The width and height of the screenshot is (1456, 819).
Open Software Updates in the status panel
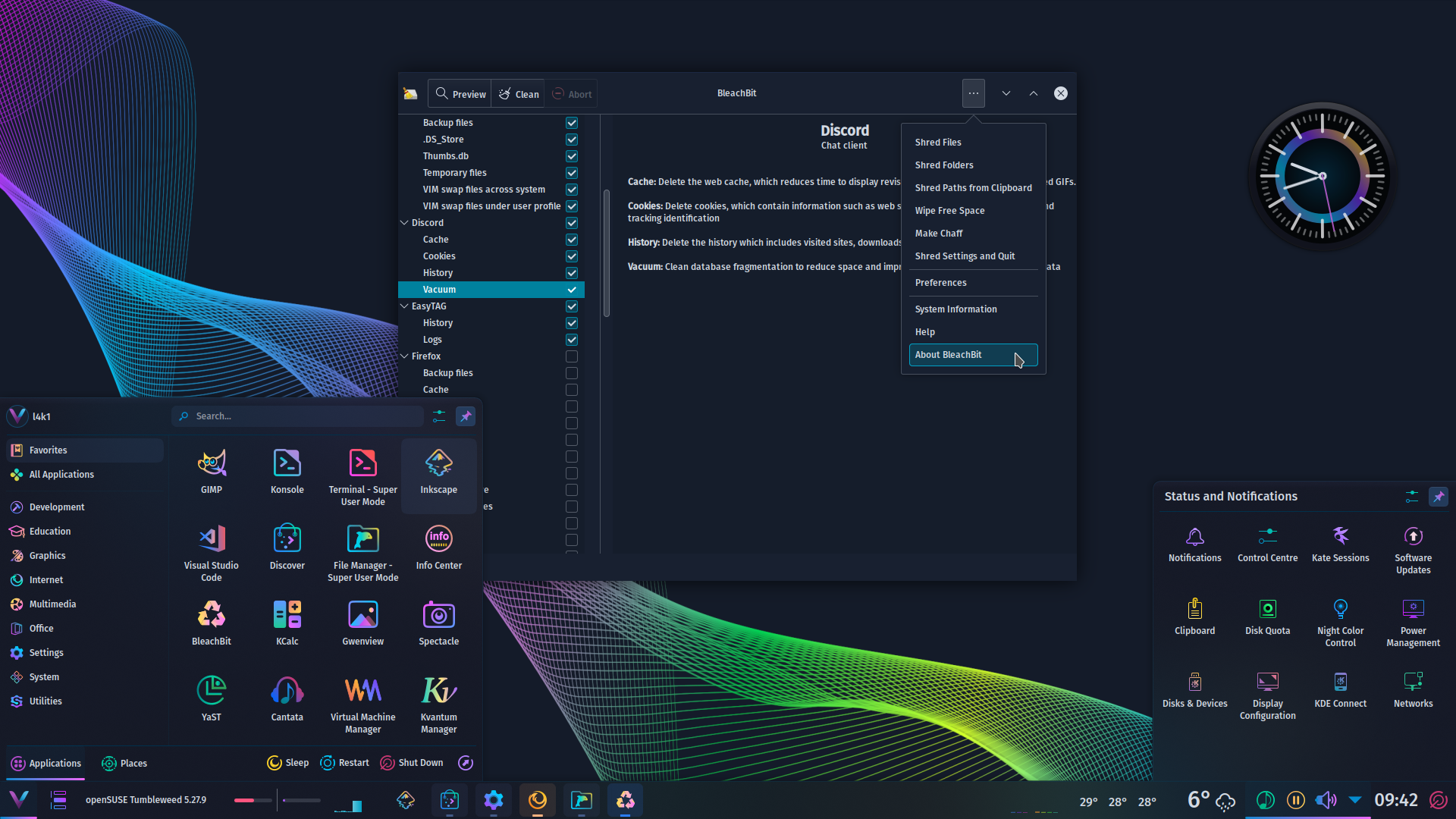coord(1414,551)
